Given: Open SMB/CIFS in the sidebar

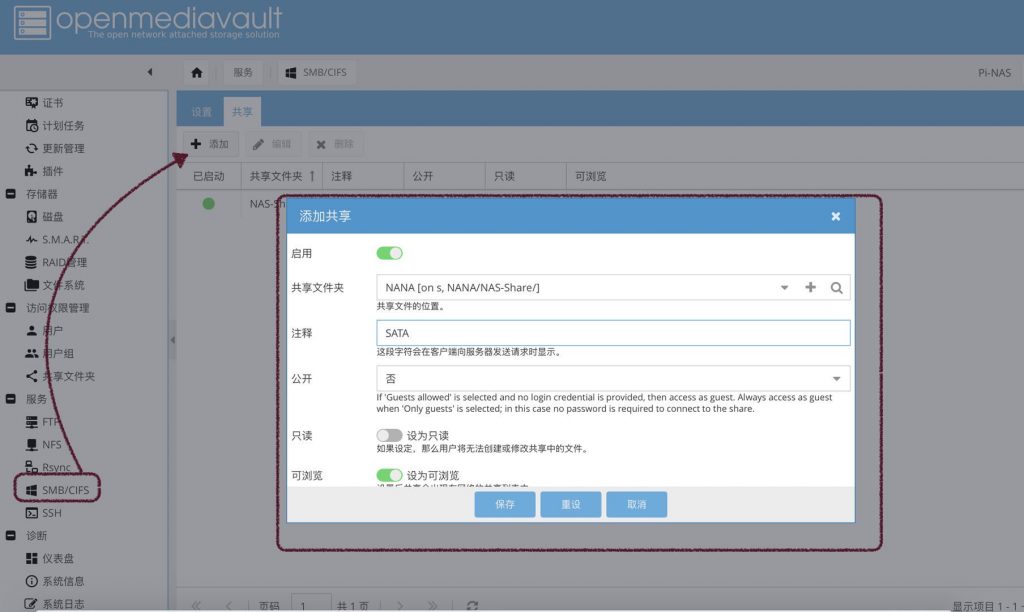Looking at the screenshot, I should coord(57,490).
